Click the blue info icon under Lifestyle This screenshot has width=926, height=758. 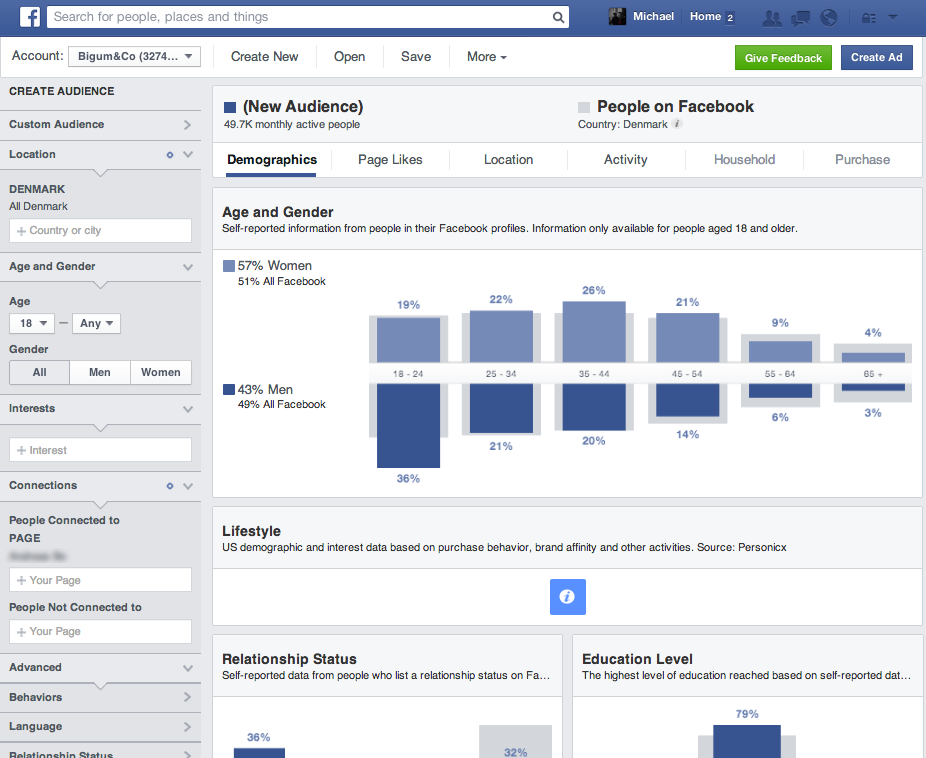click(568, 597)
